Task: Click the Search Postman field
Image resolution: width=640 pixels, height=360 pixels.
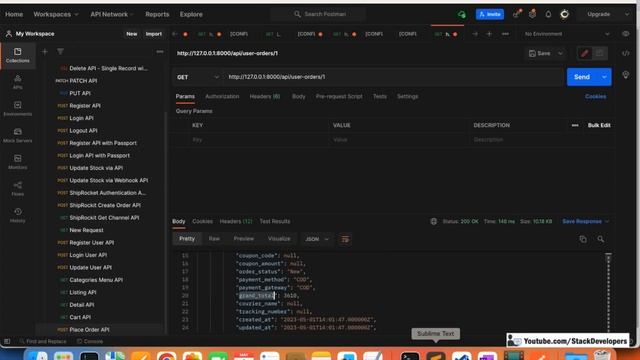Action: (318, 14)
